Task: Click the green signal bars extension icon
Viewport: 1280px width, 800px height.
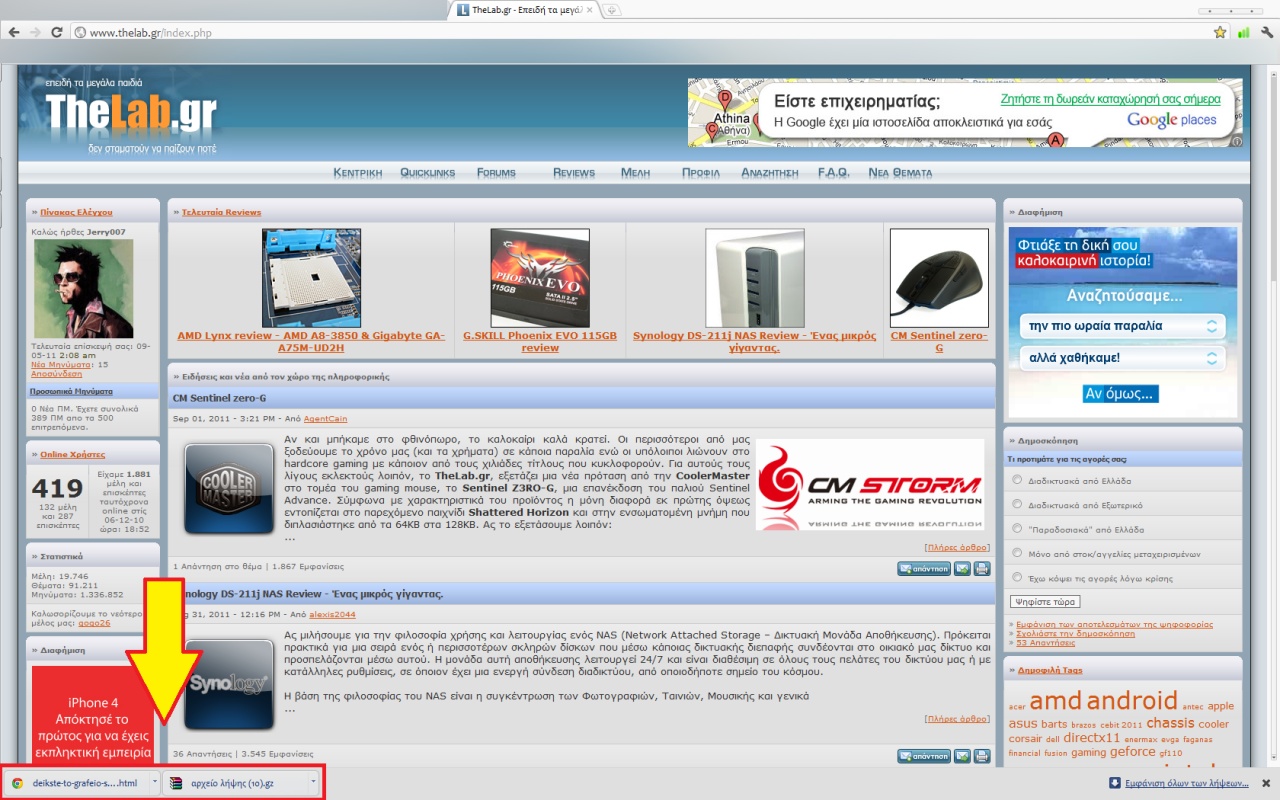Action: pyautogui.click(x=1244, y=32)
